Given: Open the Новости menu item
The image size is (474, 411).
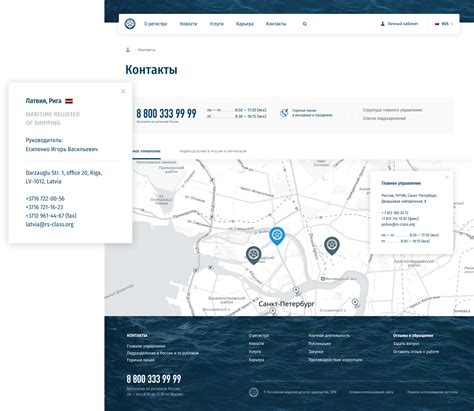Looking at the screenshot, I should click(x=188, y=24).
